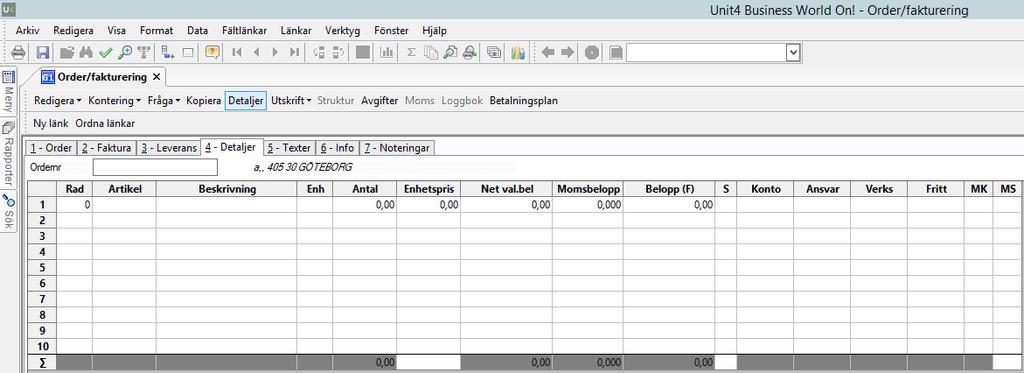Click the gray back arrow icon

click(548, 53)
